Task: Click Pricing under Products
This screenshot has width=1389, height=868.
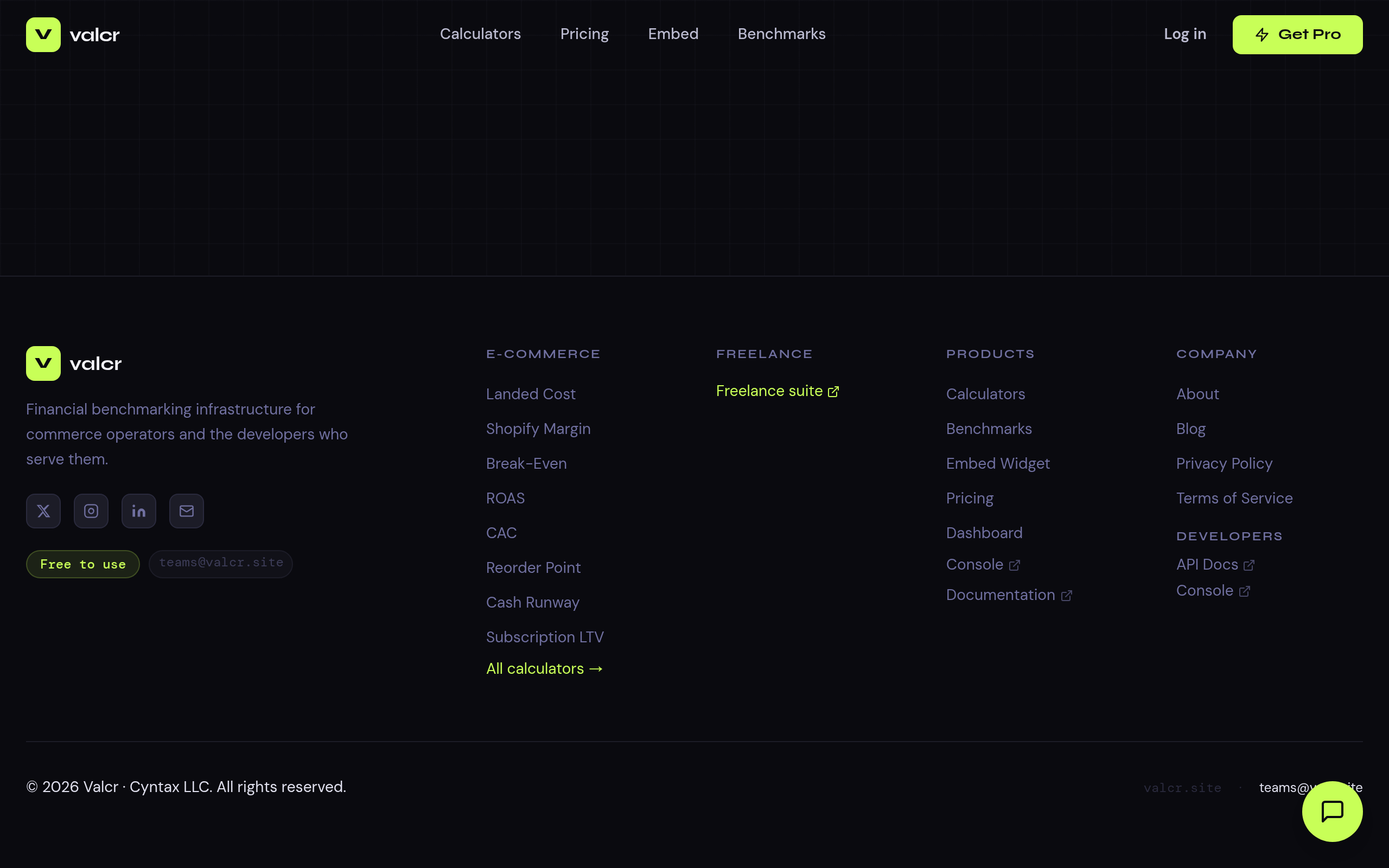Action: [x=970, y=499]
